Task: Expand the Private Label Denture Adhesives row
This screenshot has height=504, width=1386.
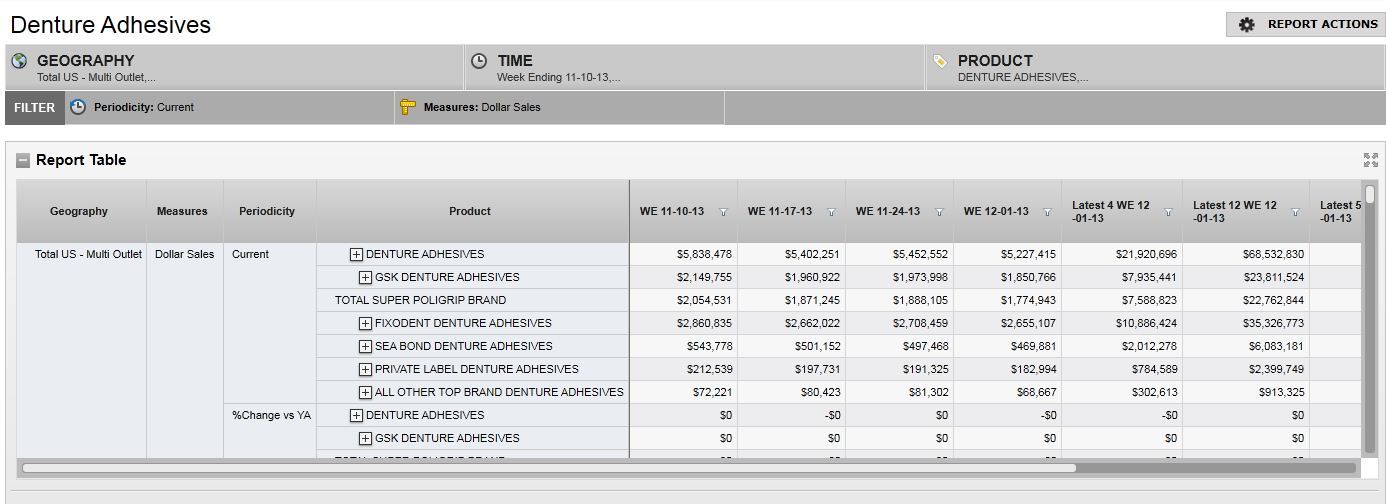Action: tap(365, 369)
